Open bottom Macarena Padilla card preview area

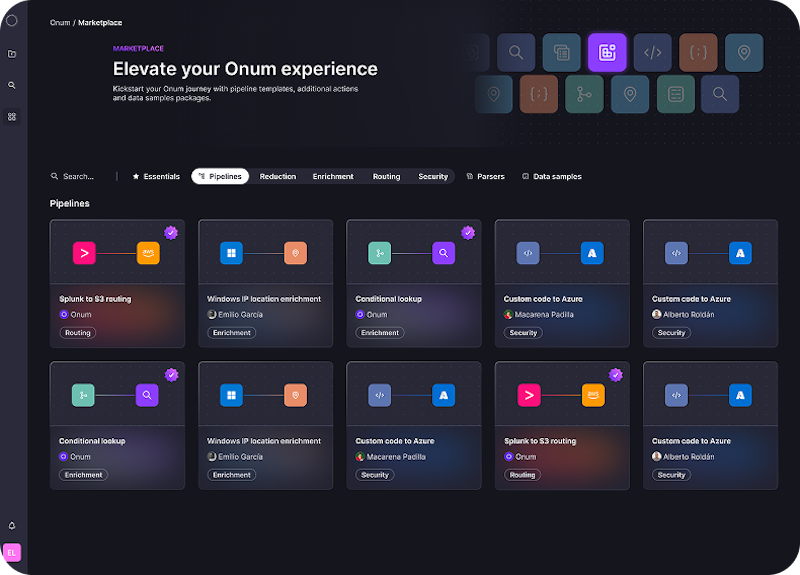point(414,393)
